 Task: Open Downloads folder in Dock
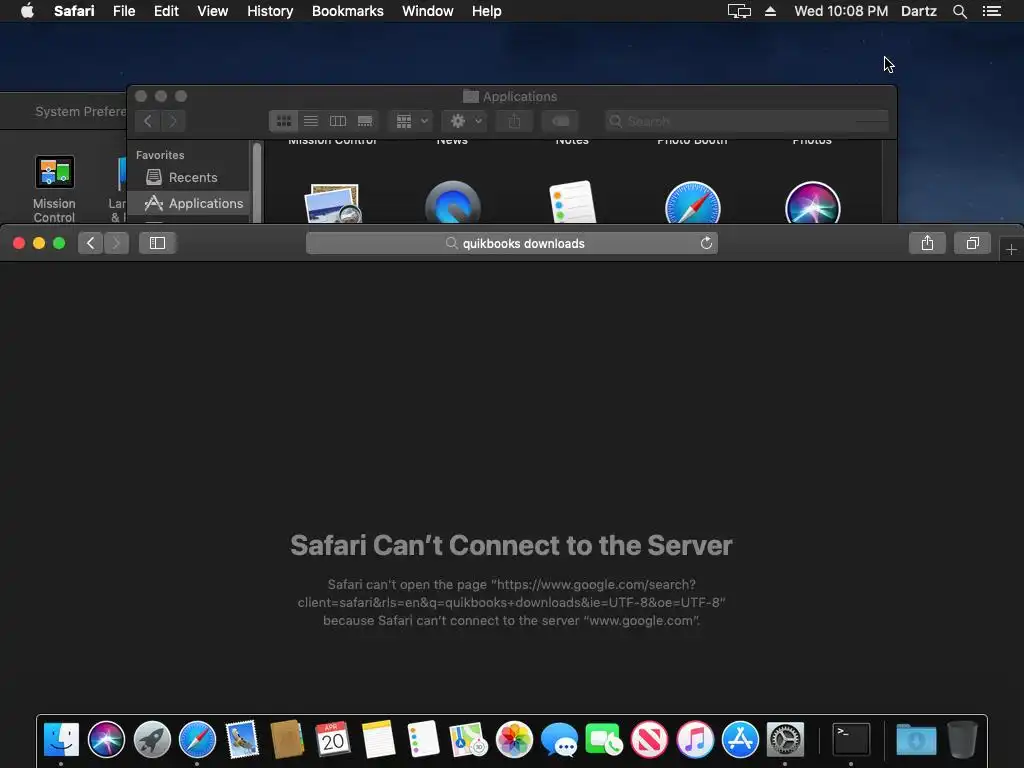pos(916,740)
